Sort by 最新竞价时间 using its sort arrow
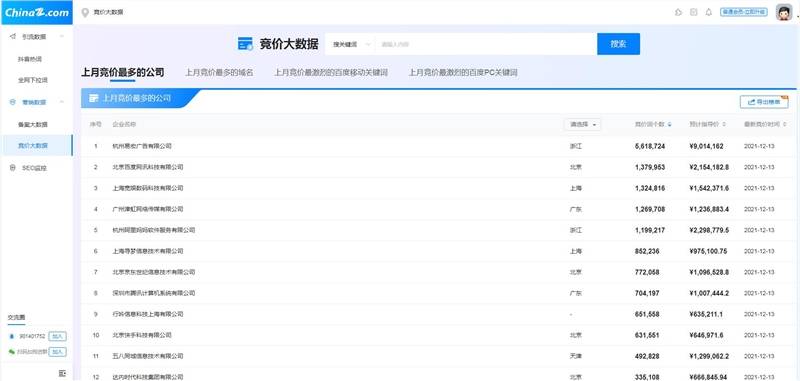800x381 pixels. pos(785,124)
